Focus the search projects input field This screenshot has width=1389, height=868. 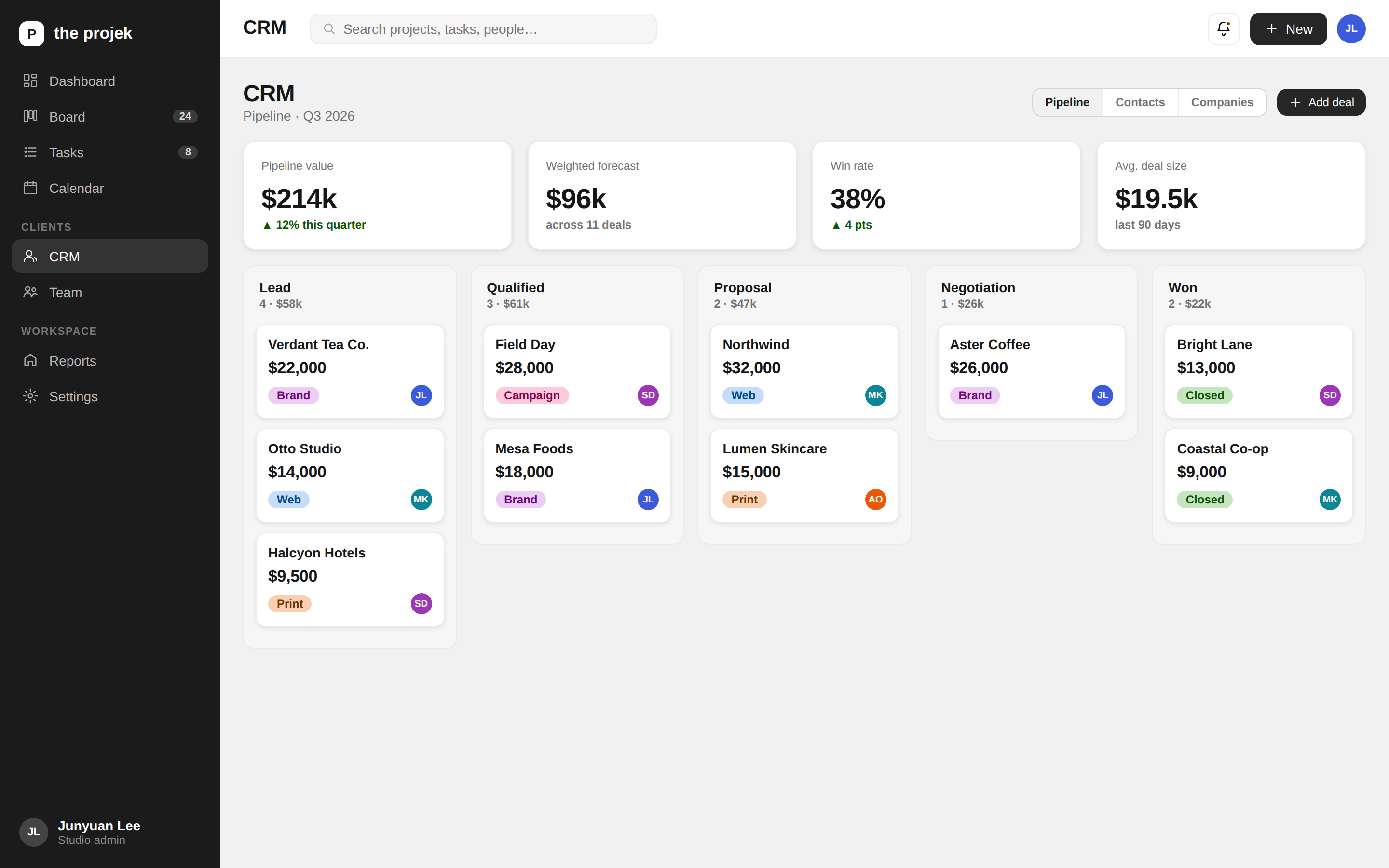click(483, 29)
